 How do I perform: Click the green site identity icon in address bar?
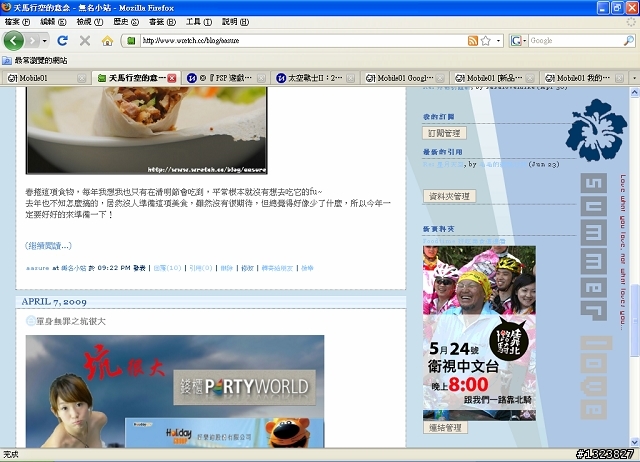(x=131, y=40)
